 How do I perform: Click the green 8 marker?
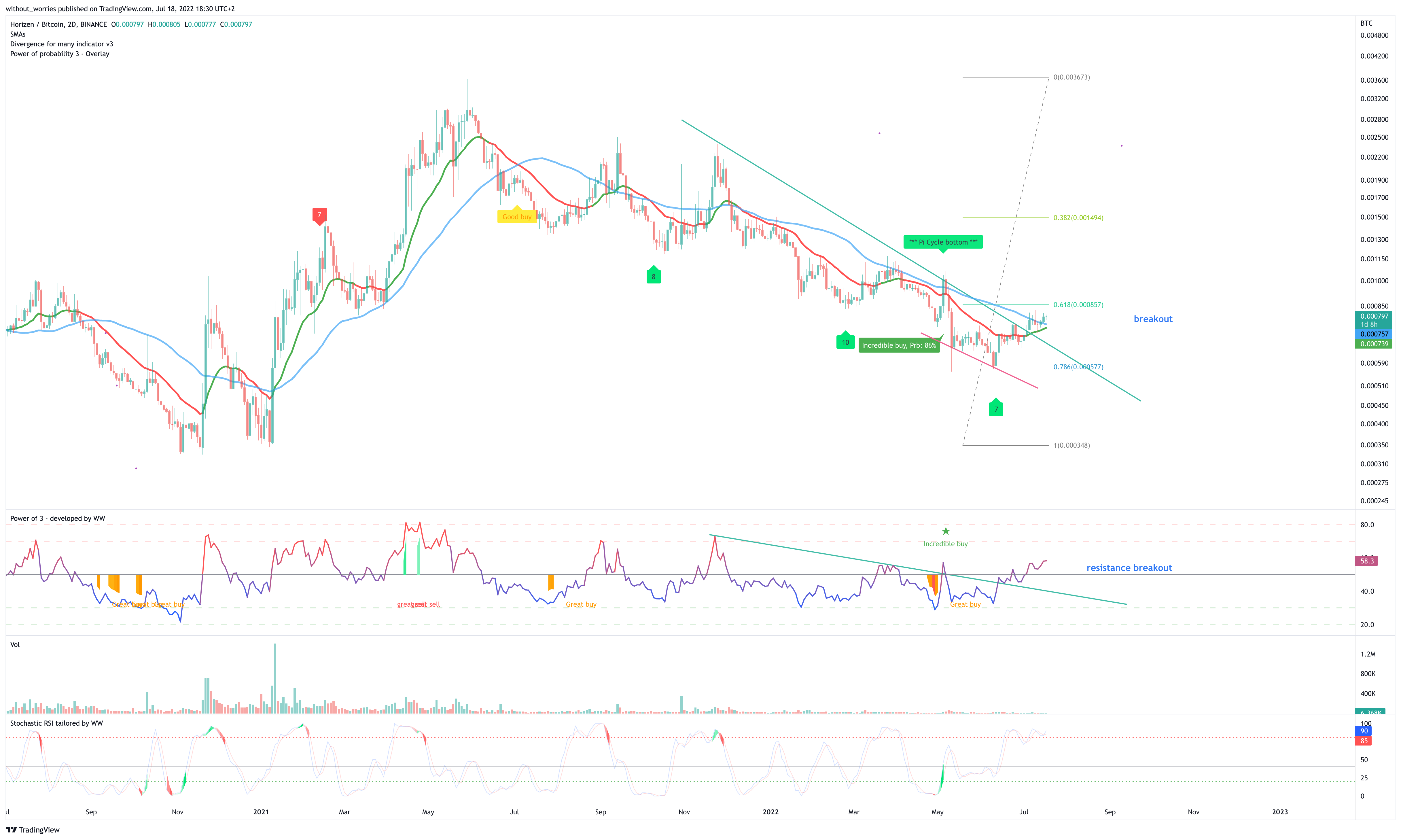654,275
